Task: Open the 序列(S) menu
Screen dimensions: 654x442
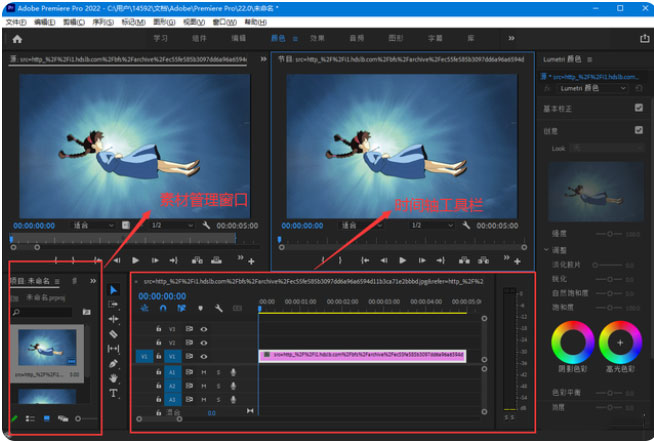Action: pyautogui.click(x=103, y=22)
